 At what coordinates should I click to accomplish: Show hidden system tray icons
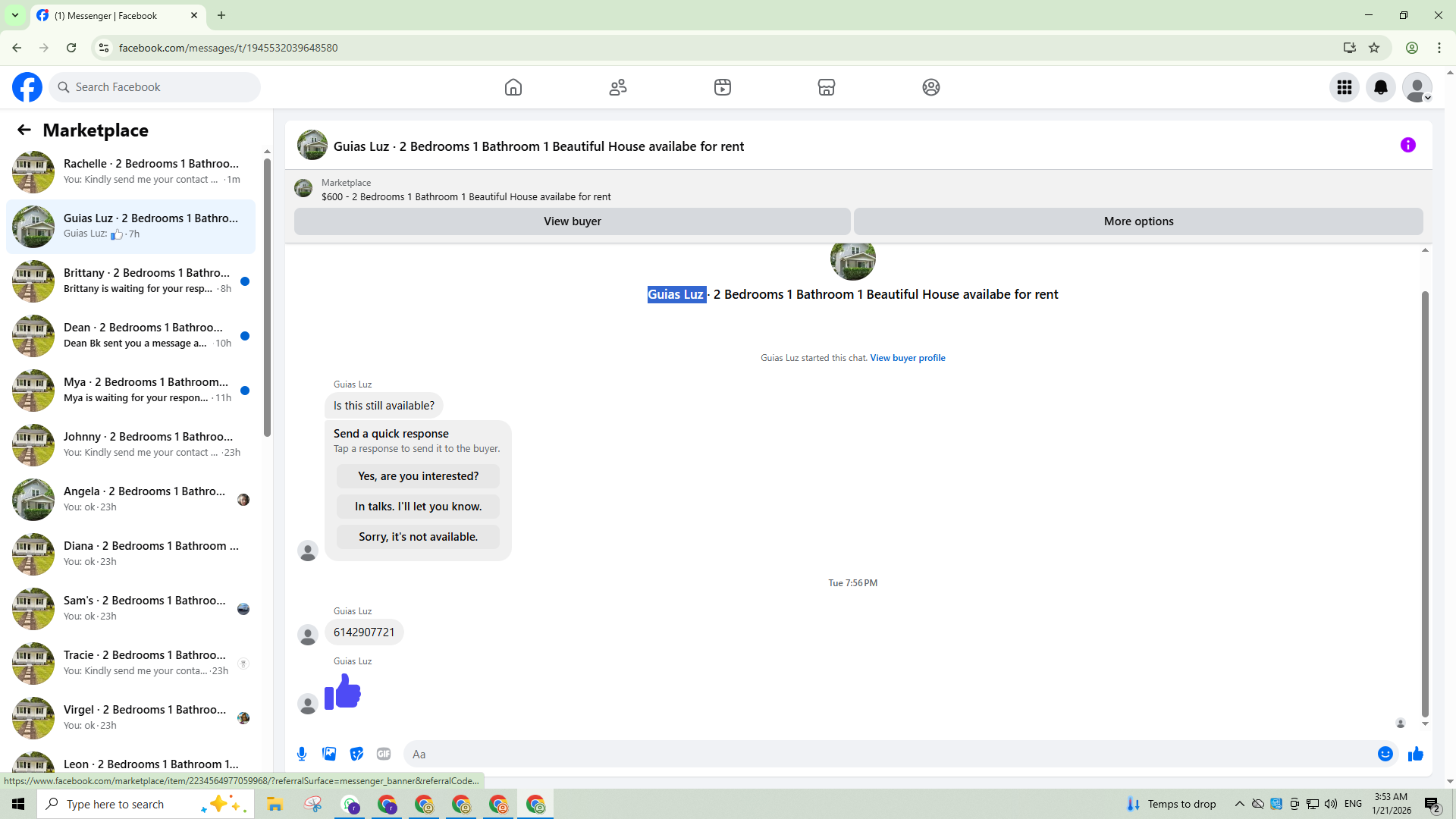click(1239, 804)
